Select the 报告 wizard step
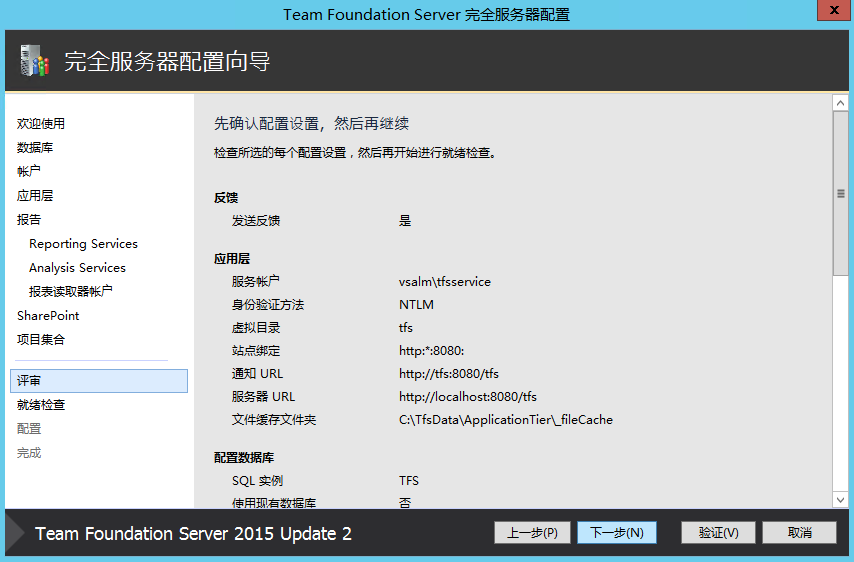Screen dimensions: 854x562 29,219
